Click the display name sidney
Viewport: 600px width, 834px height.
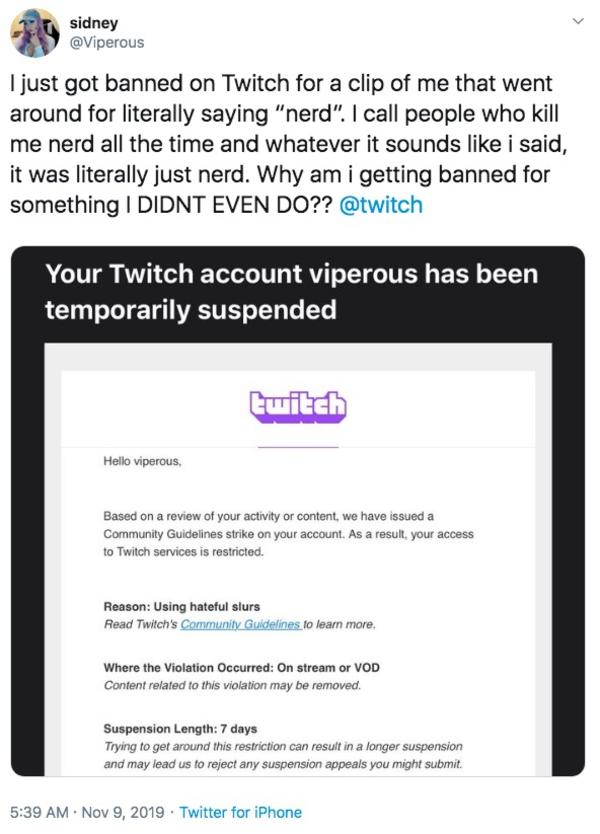pos(94,23)
